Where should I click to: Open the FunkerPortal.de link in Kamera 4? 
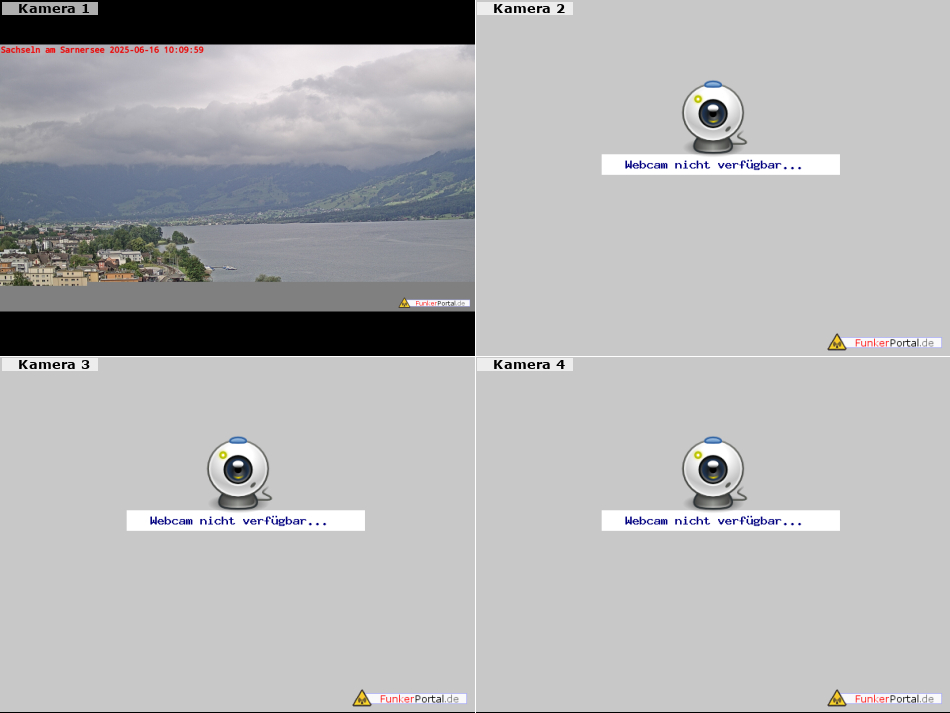click(x=885, y=698)
